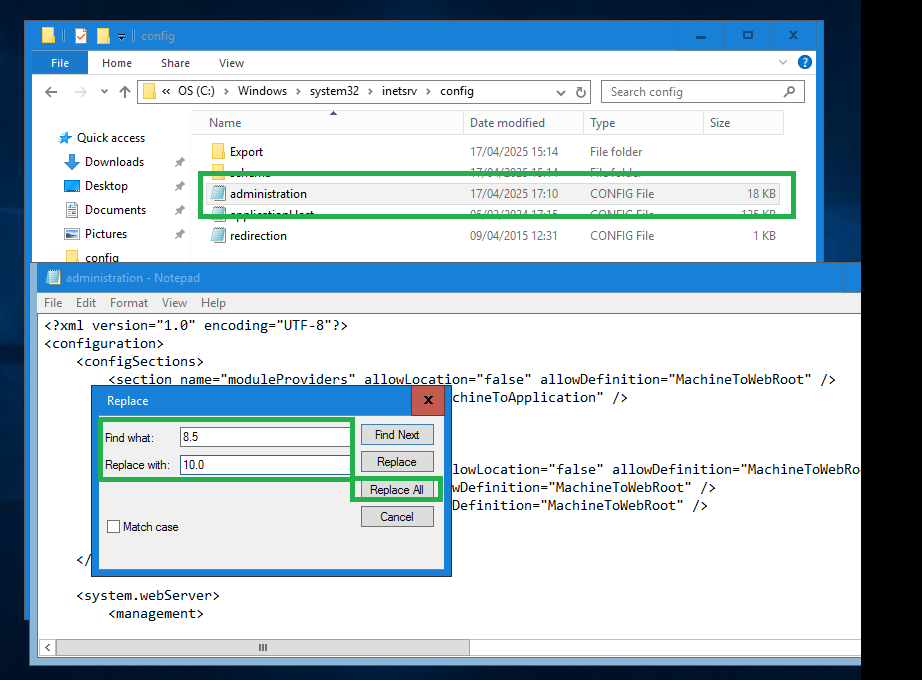Click the chevron after system32 in path
Screen dimensions: 922x680
[370, 91]
